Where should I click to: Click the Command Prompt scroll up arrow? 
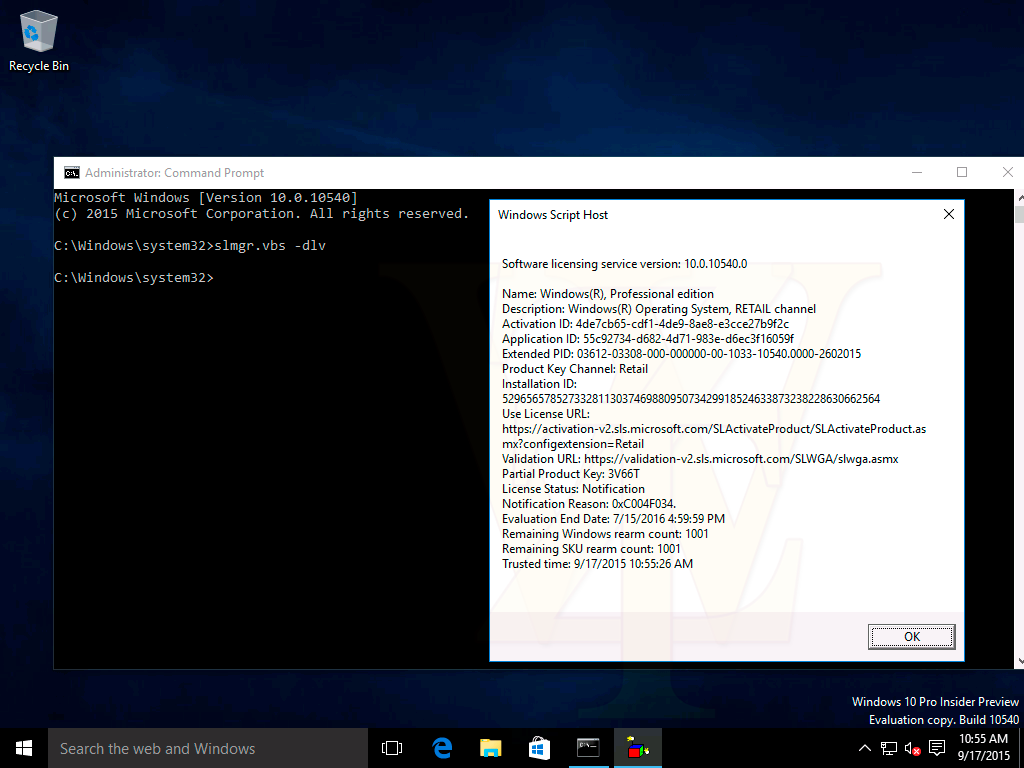(1019, 196)
